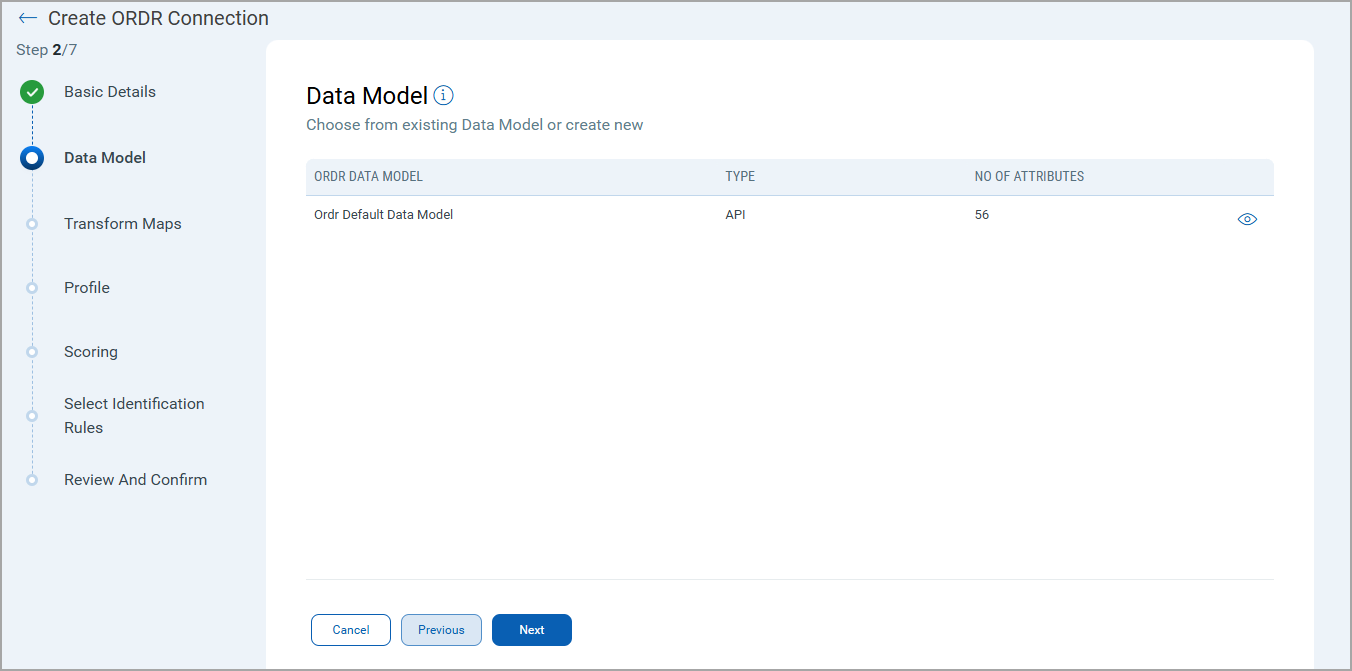This screenshot has width=1352, height=671.
Task: Jump to the Review And Confirm step
Action: pyautogui.click(x=136, y=480)
